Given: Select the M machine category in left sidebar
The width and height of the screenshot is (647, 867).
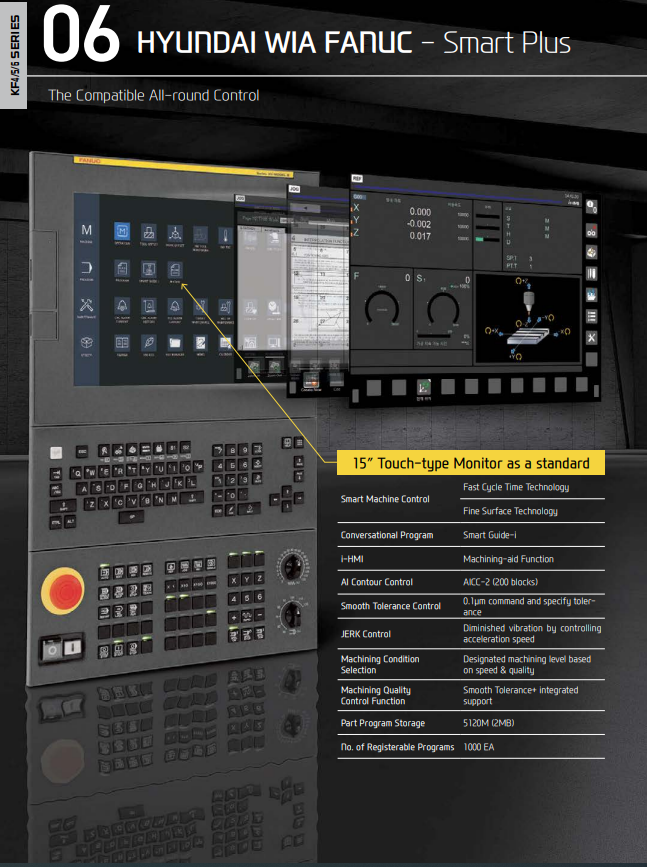Looking at the screenshot, I should point(87,233).
